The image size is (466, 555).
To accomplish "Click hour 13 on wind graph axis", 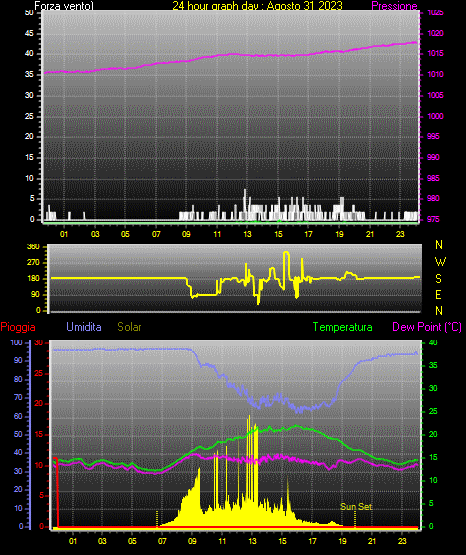I will point(247,234).
